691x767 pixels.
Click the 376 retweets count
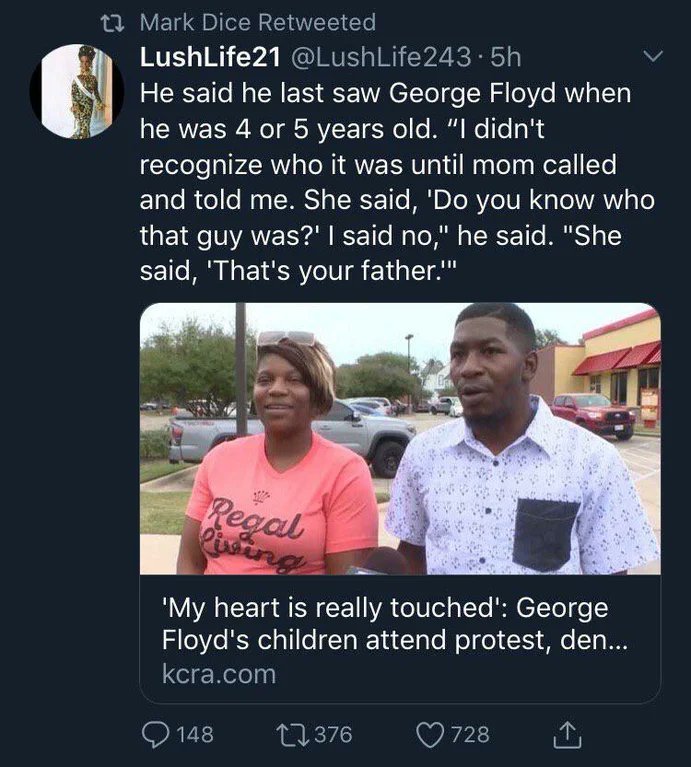pos(333,735)
